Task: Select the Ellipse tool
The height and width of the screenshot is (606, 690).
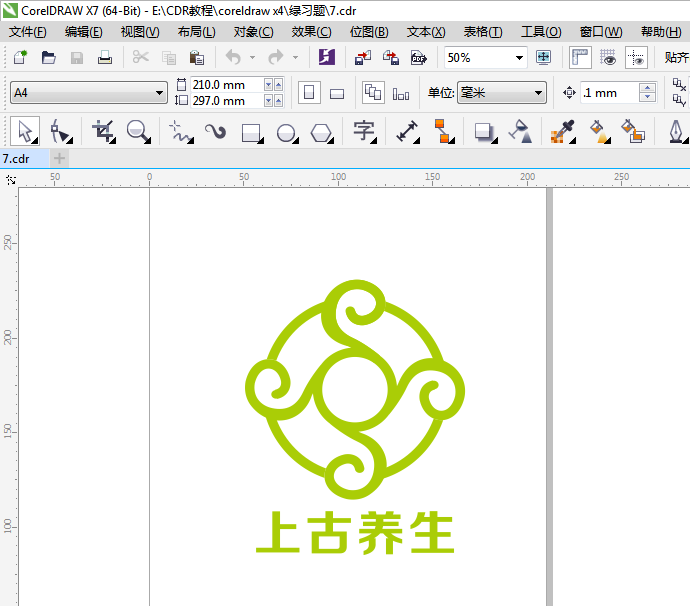Action: pyautogui.click(x=286, y=131)
